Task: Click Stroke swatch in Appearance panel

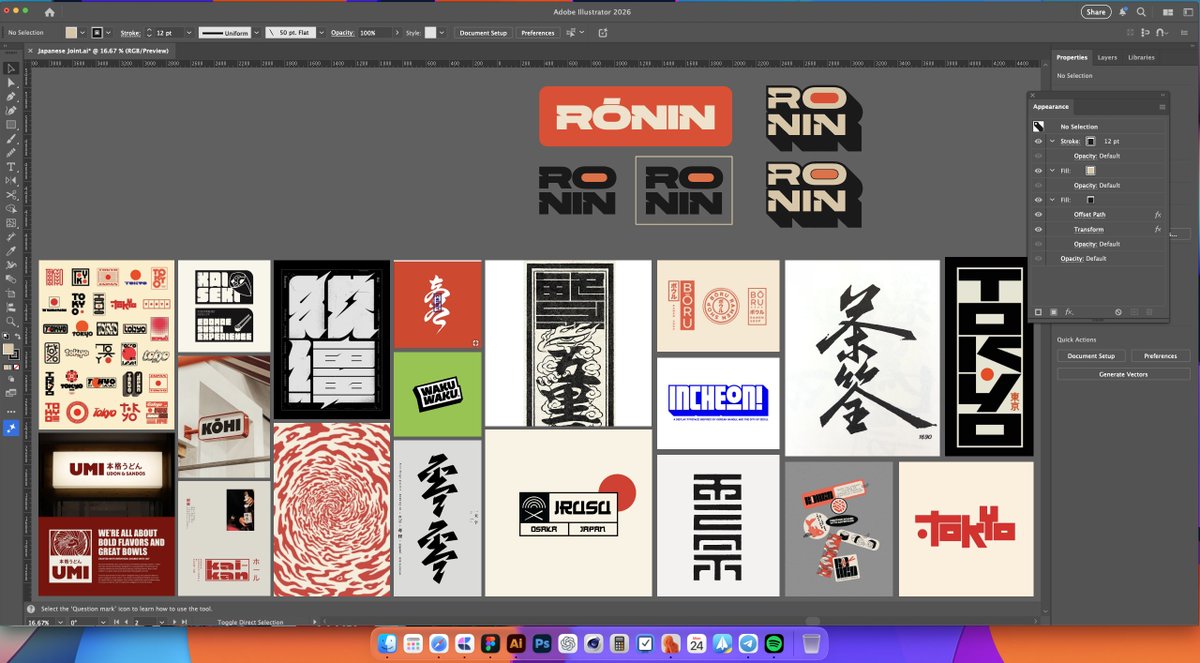Action: (1091, 141)
